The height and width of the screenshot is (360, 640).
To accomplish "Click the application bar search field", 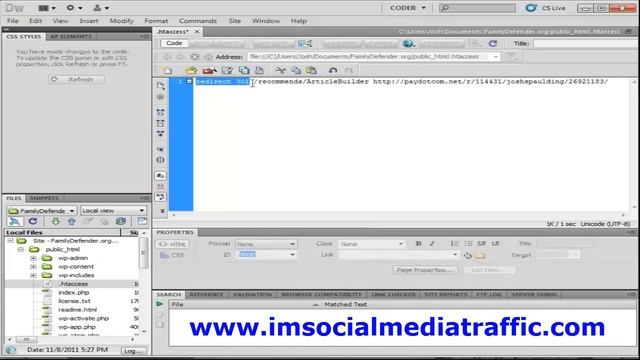I will click(477, 8).
